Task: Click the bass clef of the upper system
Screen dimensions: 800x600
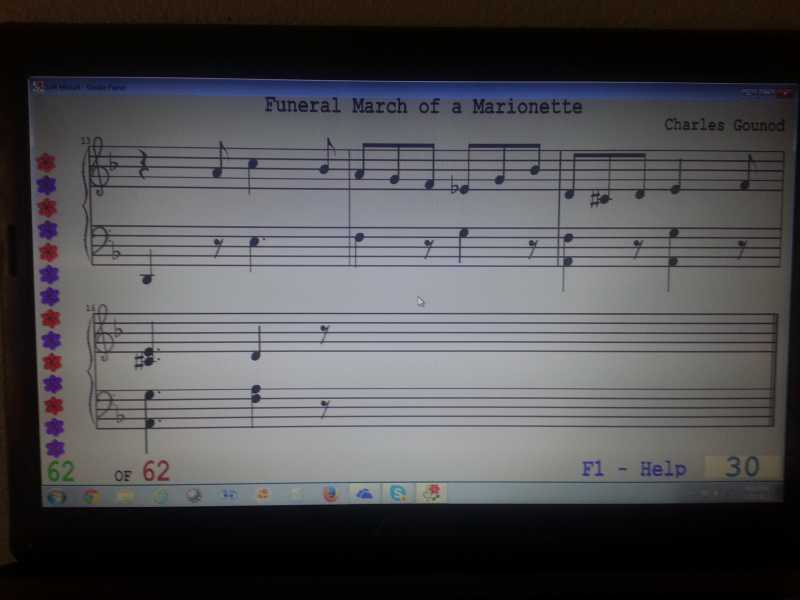Action: coord(99,239)
